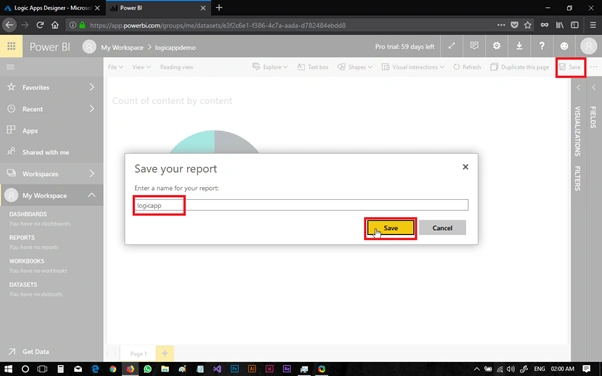Close the Save your report dialog
Screen dimensions: 602x376
point(465,167)
